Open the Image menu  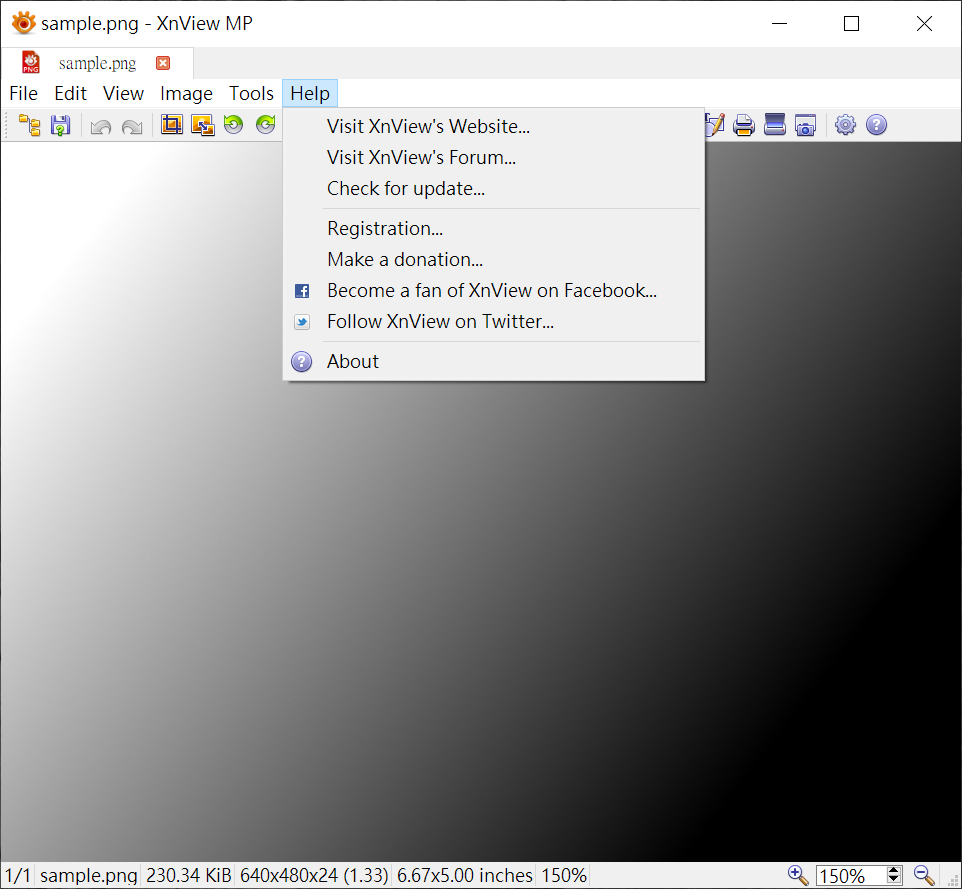coord(187,93)
